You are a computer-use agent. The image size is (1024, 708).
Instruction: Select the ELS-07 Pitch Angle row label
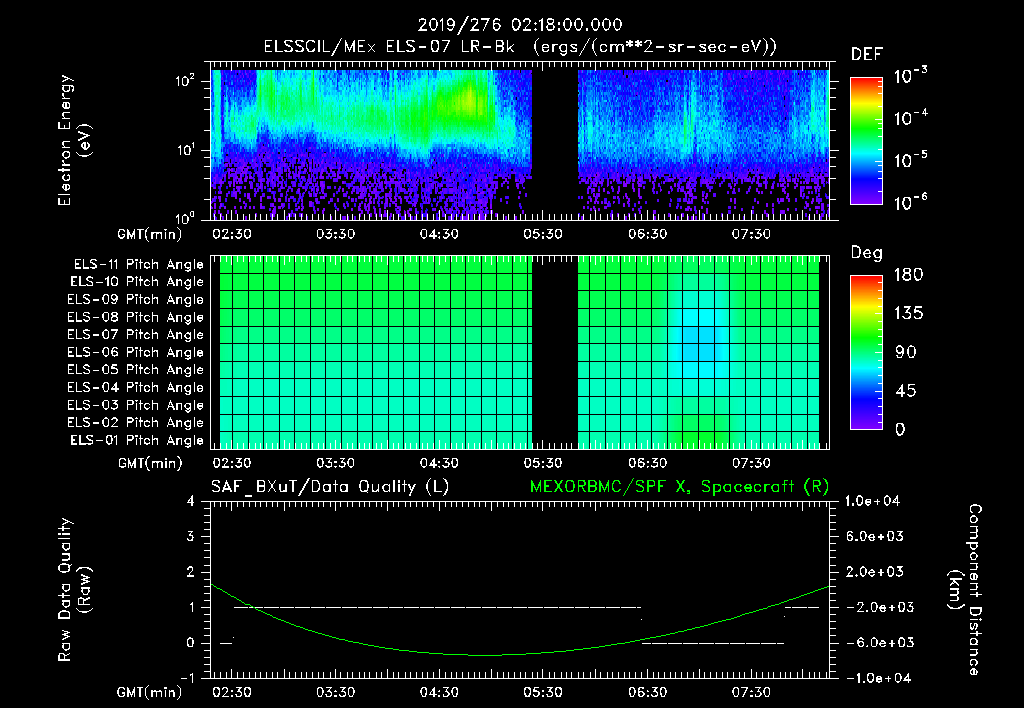coord(136,335)
